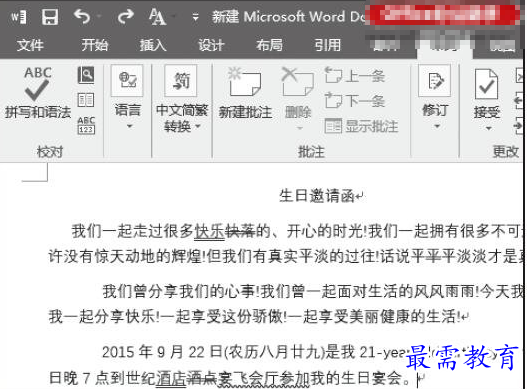Image resolution: width=527 pixels, height=389 pixels.
Task: Click the text 我一起分享快乐
Action: click(x=102, y=316)
